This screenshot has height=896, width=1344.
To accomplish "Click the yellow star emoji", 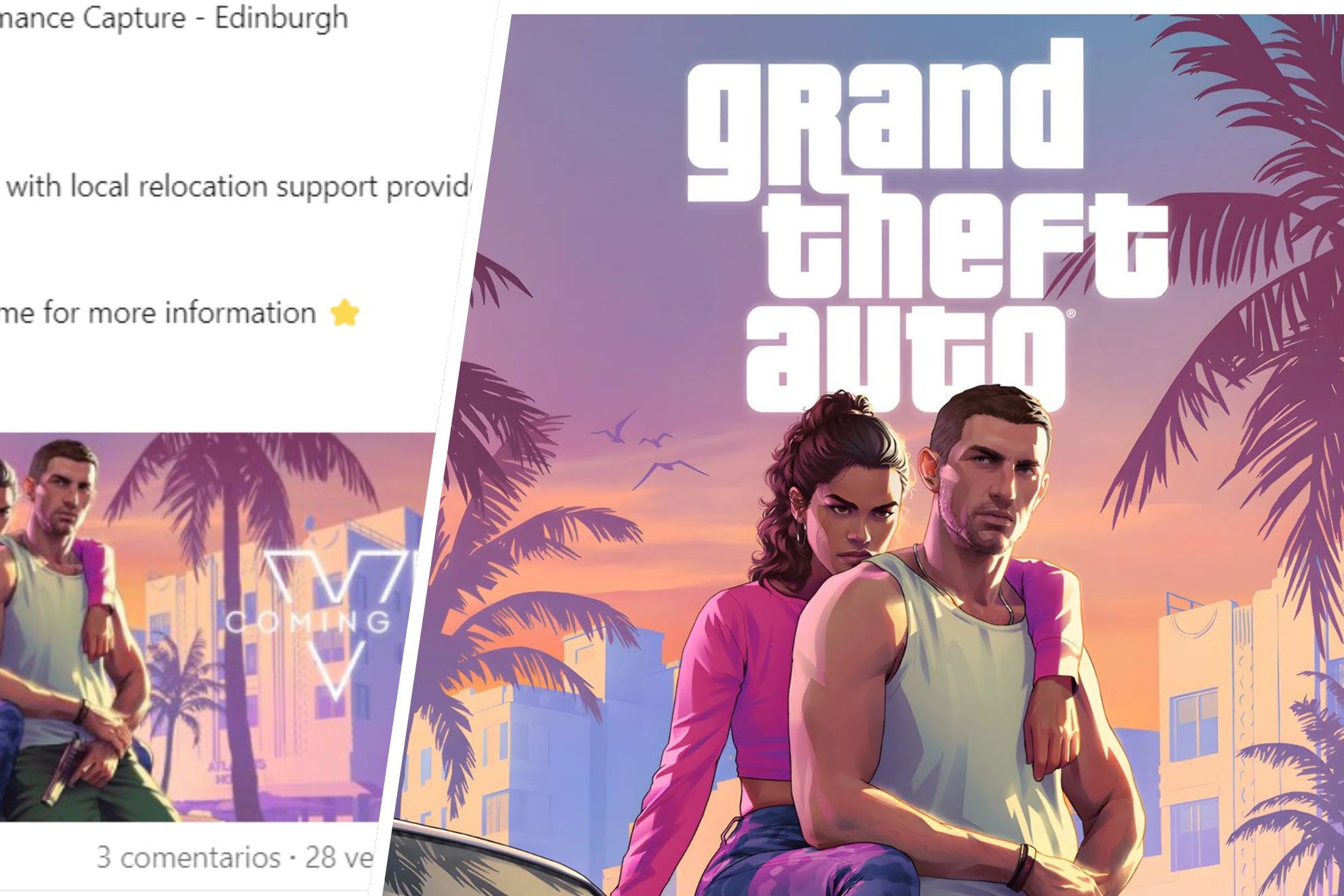I will 345,314.
